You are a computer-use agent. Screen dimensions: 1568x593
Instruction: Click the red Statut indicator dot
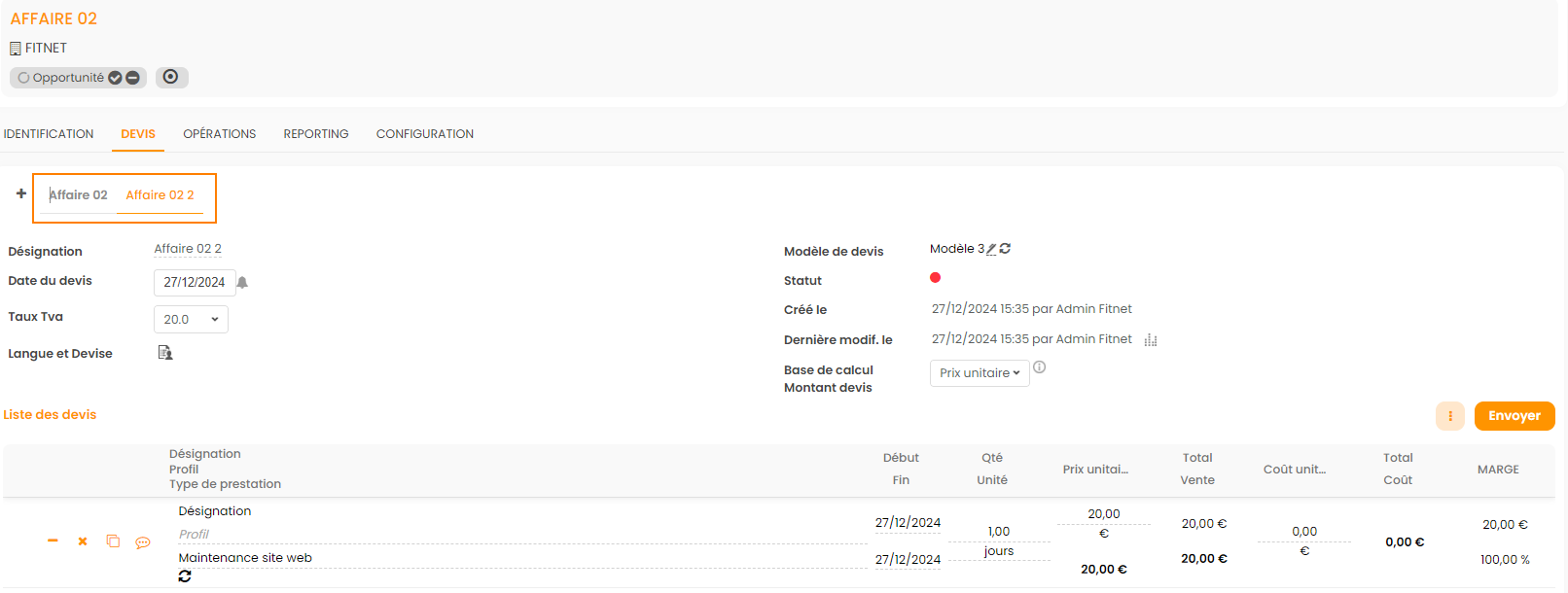(x=935, y=278)
